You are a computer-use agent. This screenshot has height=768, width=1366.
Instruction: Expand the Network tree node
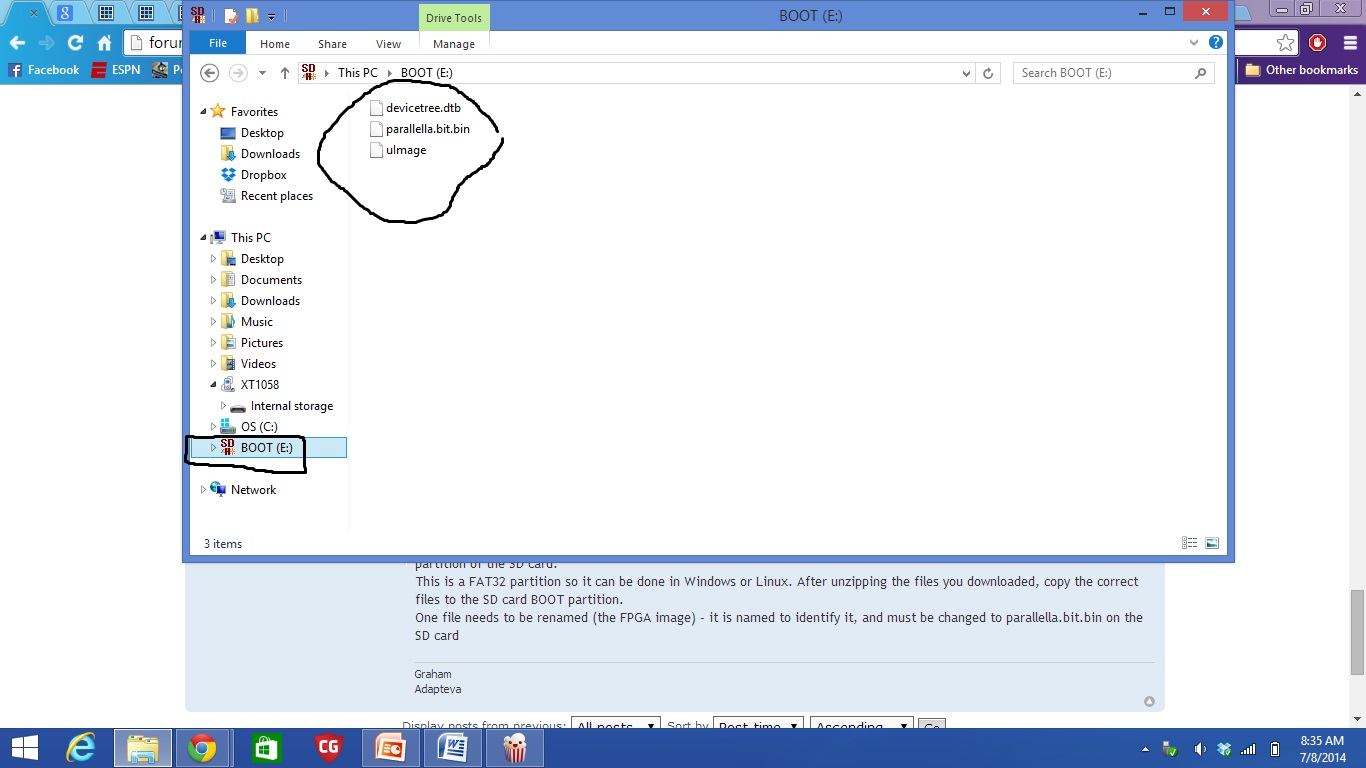pos(203,490)
